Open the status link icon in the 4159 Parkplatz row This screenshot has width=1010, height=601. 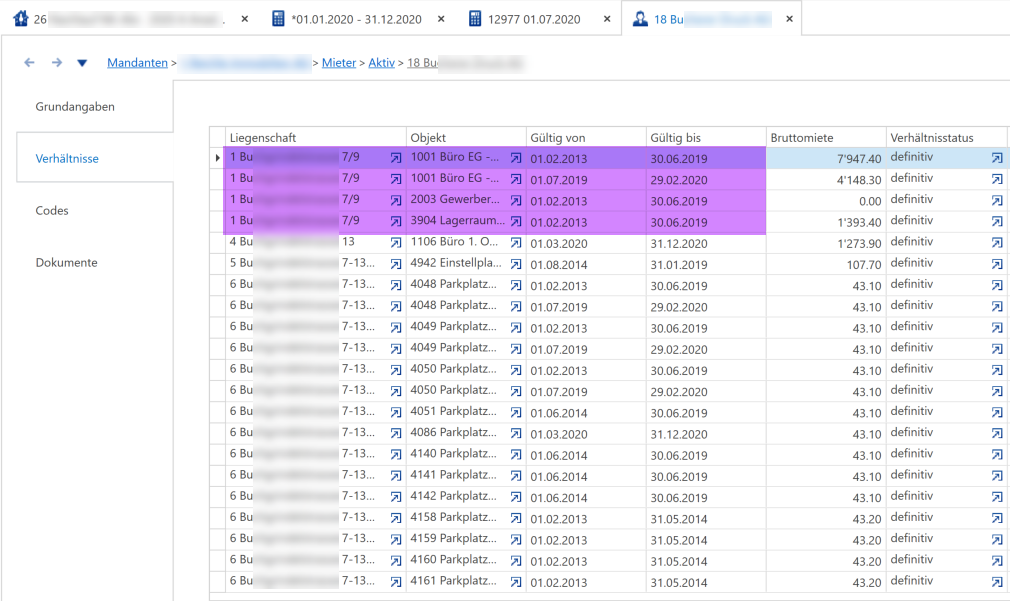click(x=996, y=540)
